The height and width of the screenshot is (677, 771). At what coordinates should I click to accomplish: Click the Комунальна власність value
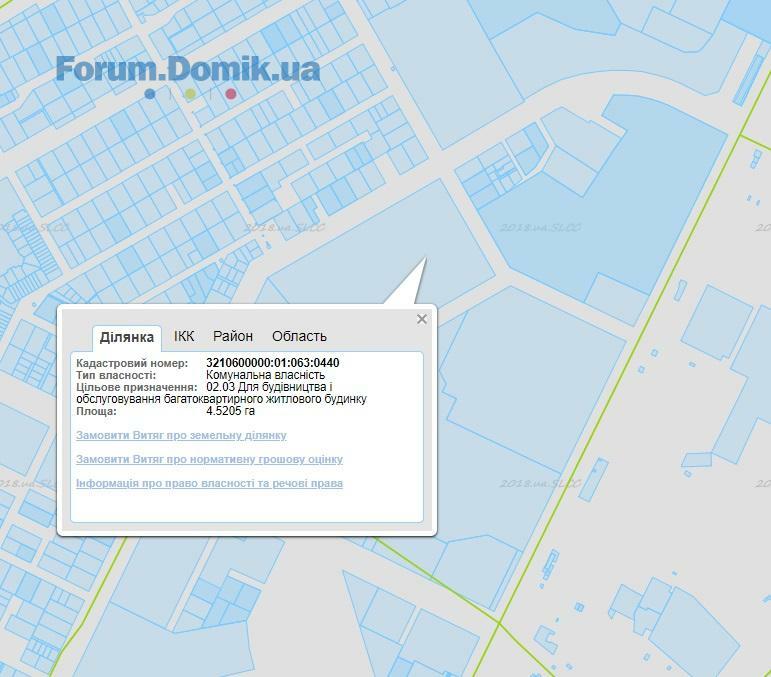265,375
